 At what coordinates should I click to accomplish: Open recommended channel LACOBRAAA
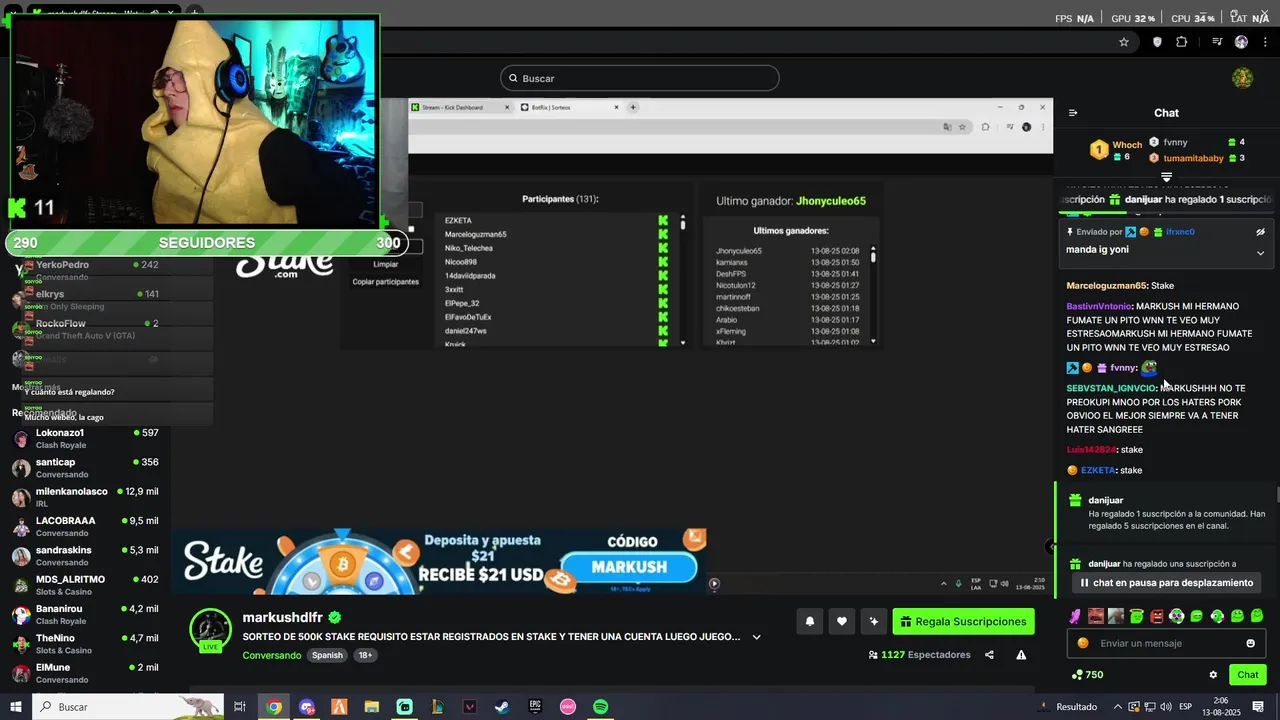pos(85,526)
